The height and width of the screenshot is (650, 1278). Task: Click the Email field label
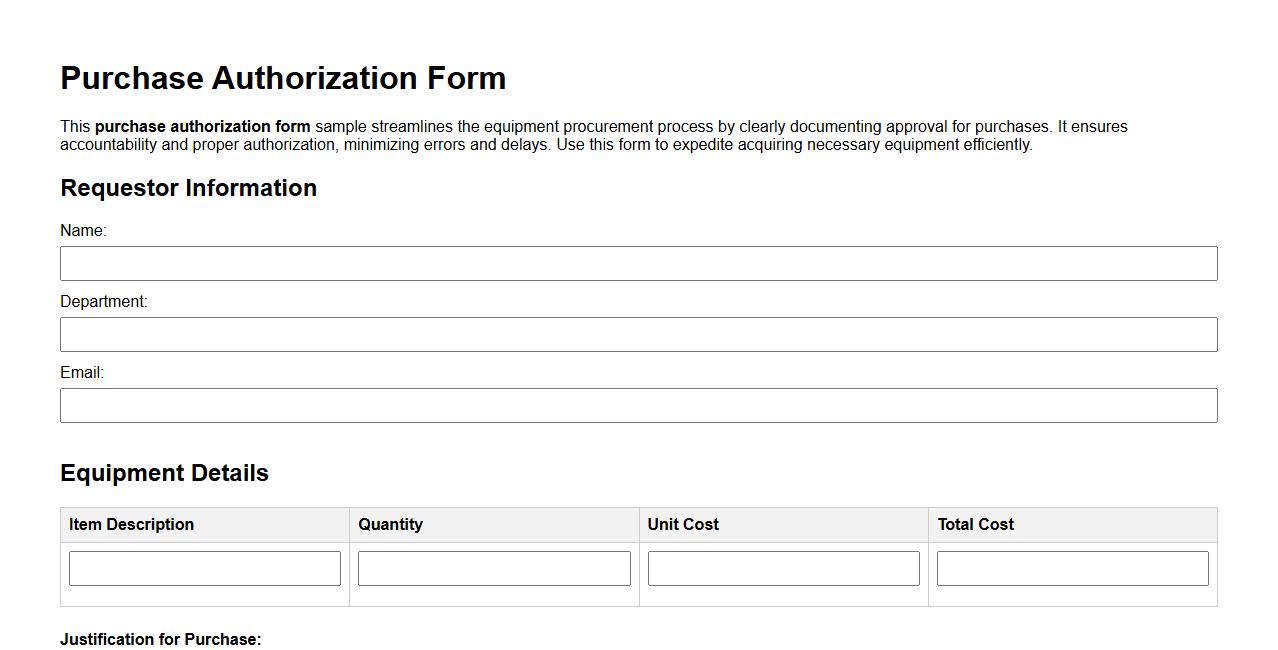pos(82,372)
